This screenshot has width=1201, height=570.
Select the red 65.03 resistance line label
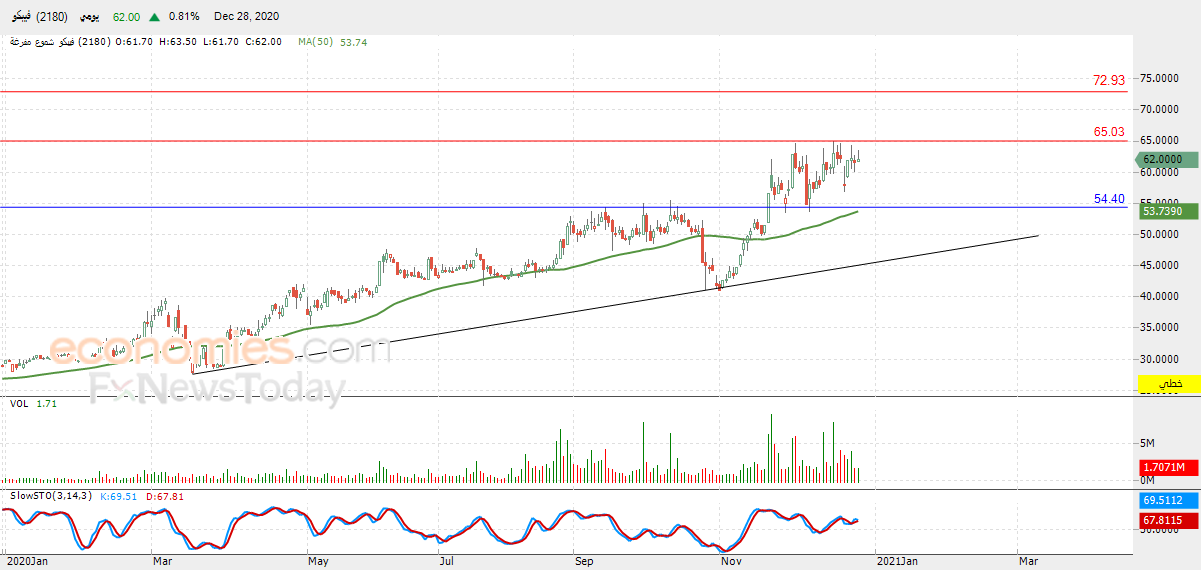point(1109,132)
